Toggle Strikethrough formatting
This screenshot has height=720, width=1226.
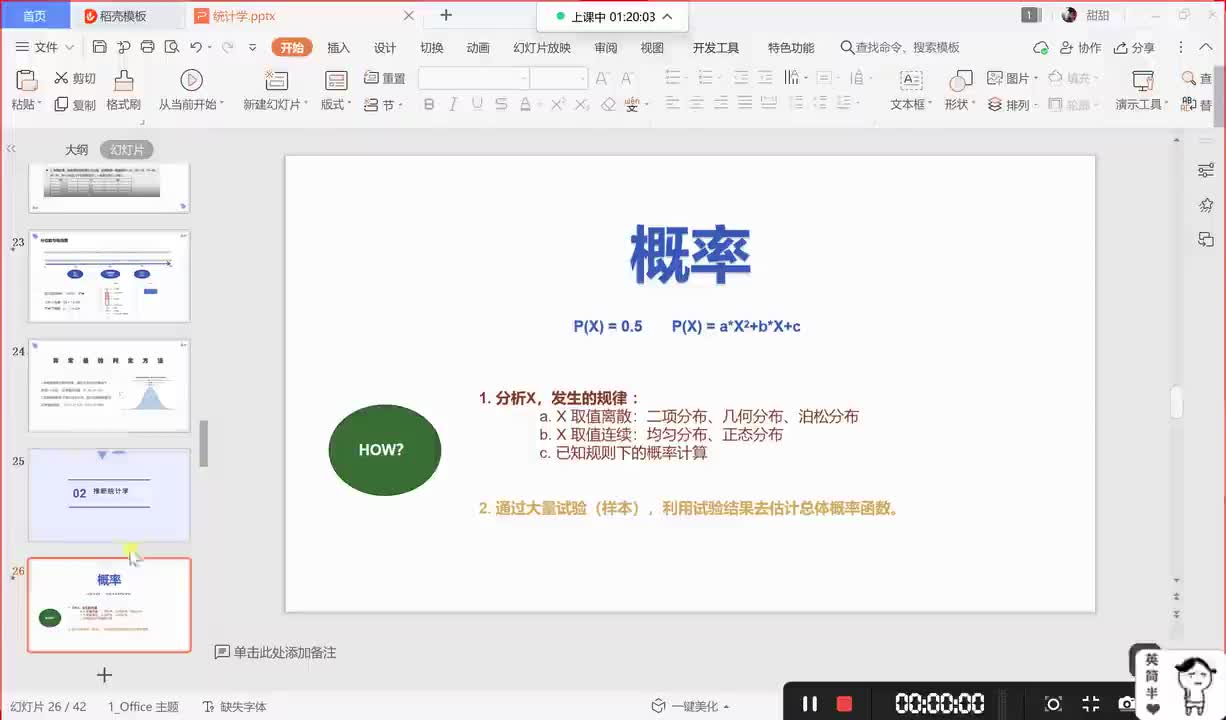point(501,104)
